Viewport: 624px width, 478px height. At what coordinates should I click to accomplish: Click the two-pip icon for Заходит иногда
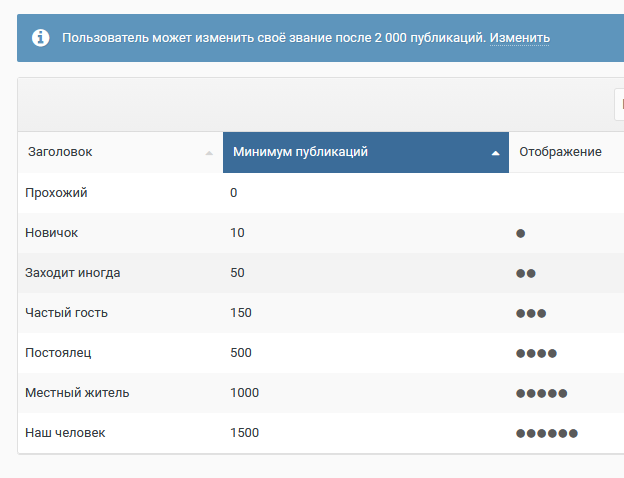tap(526, 273)
